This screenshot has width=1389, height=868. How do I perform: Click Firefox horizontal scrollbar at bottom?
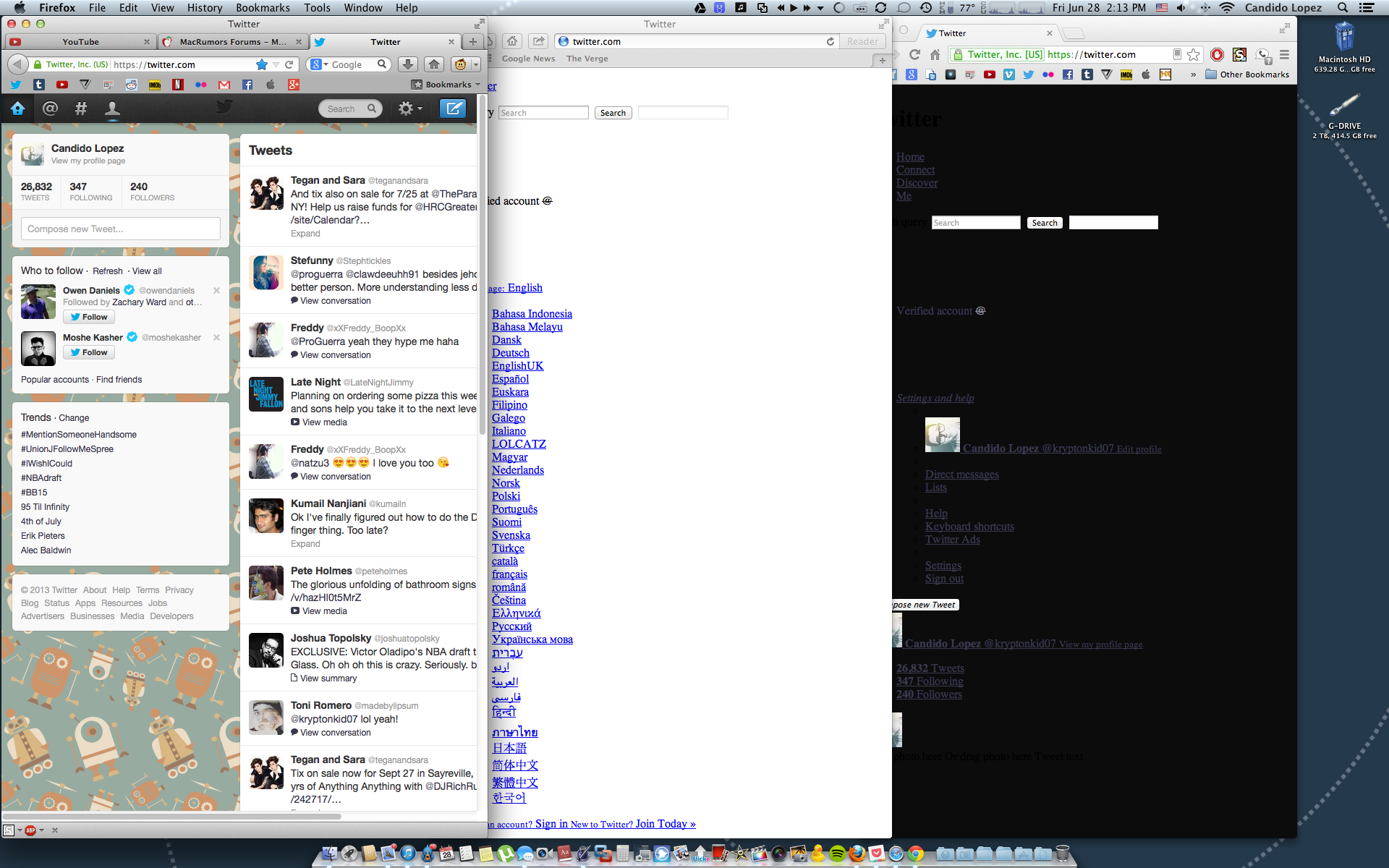172,817
